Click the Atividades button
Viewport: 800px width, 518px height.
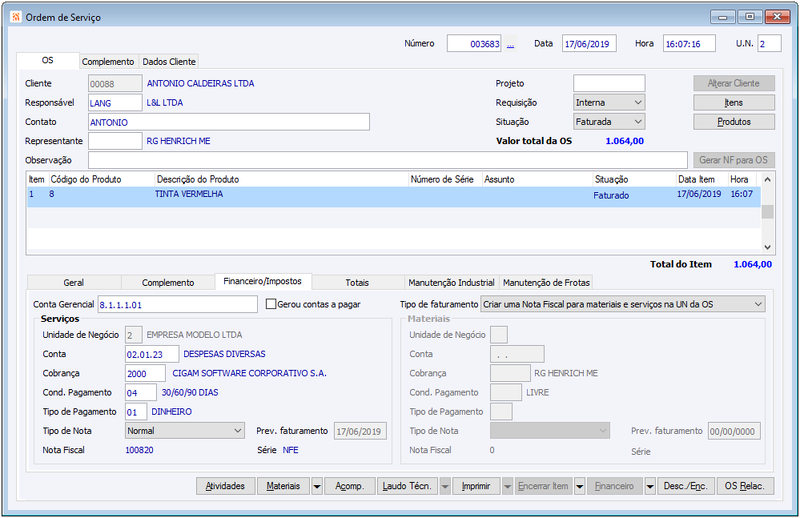click(x=225, y=486)
